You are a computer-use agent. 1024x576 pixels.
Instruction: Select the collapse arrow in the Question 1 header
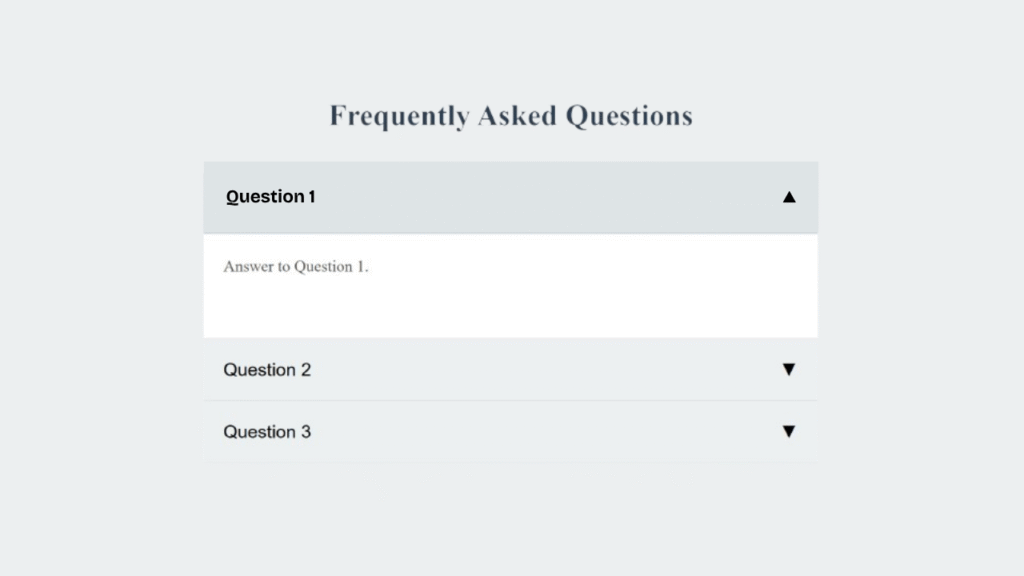point(789,197)
